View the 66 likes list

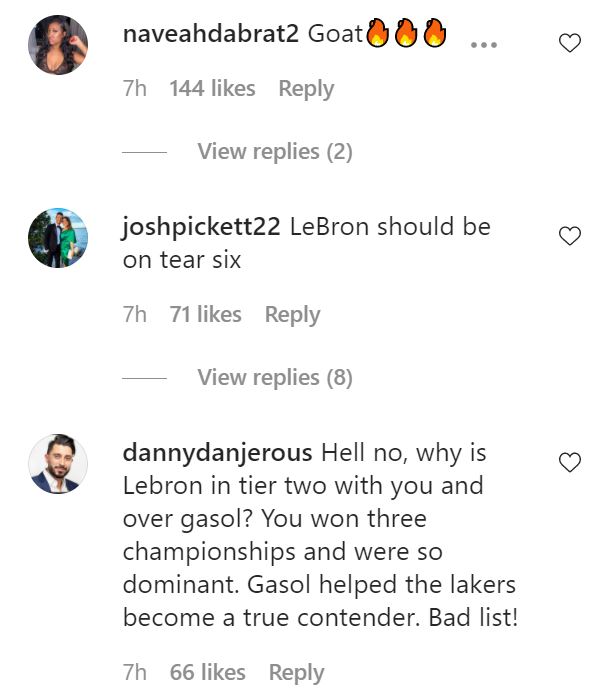[207, 673]
